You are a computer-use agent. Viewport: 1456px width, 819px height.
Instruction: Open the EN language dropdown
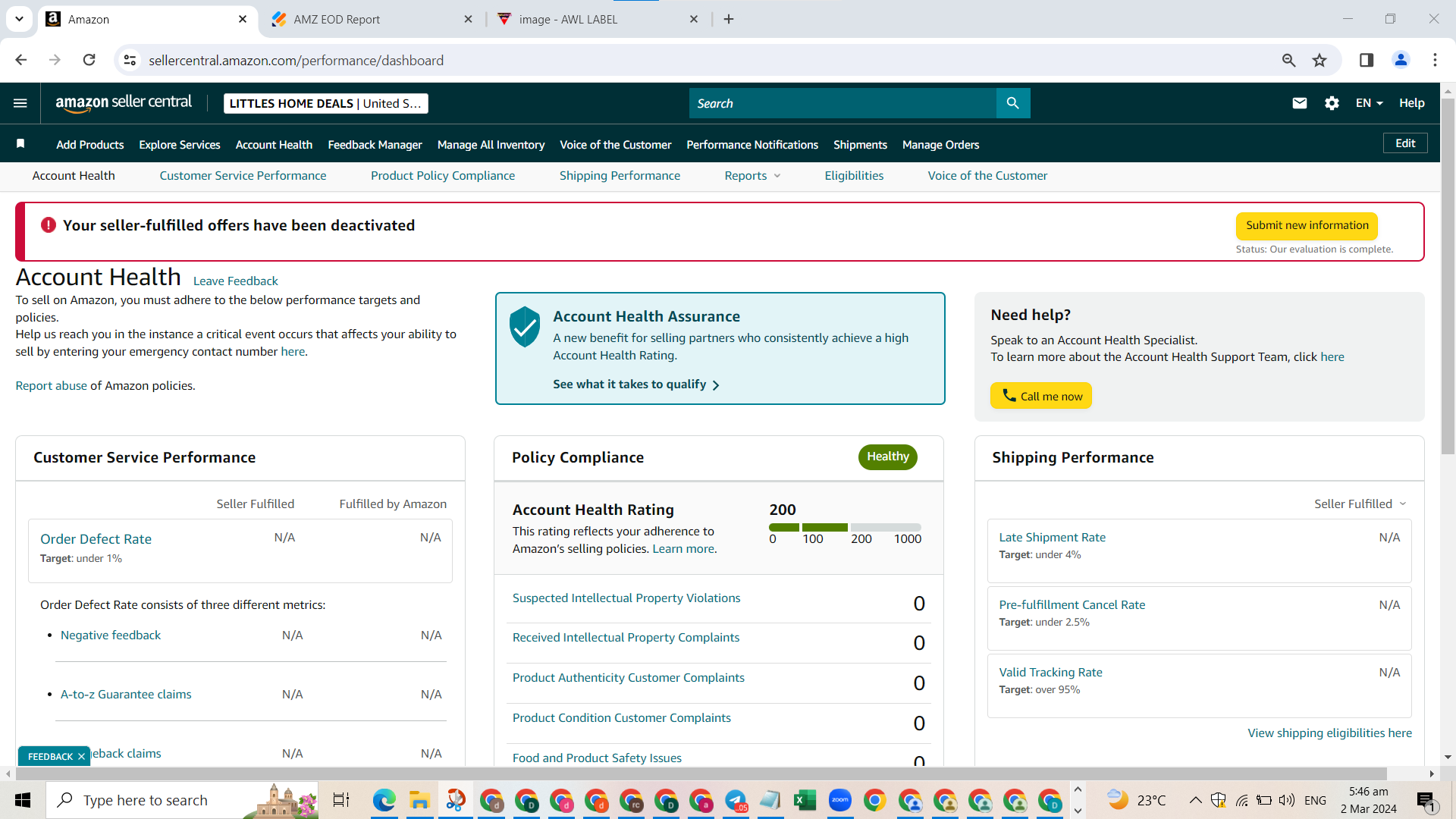click(1369, 103)
